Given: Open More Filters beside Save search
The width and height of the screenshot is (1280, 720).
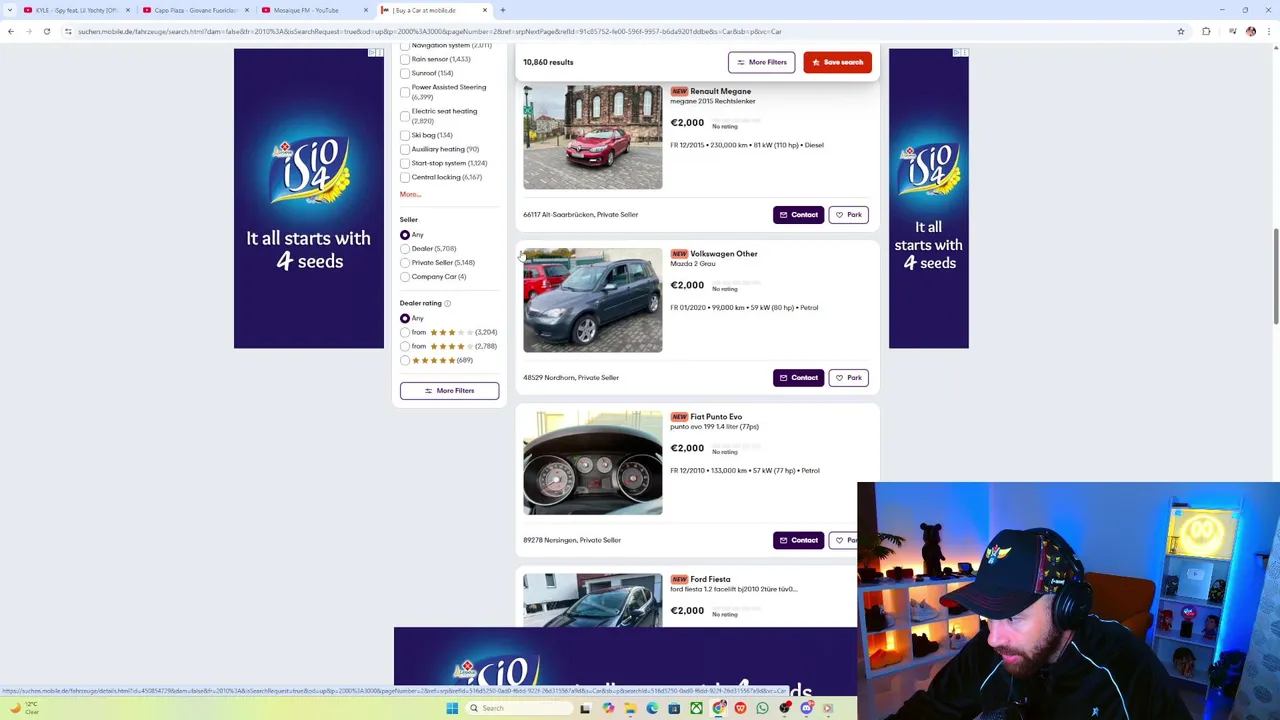Looking at the screenshot, I should click(761, 62).
